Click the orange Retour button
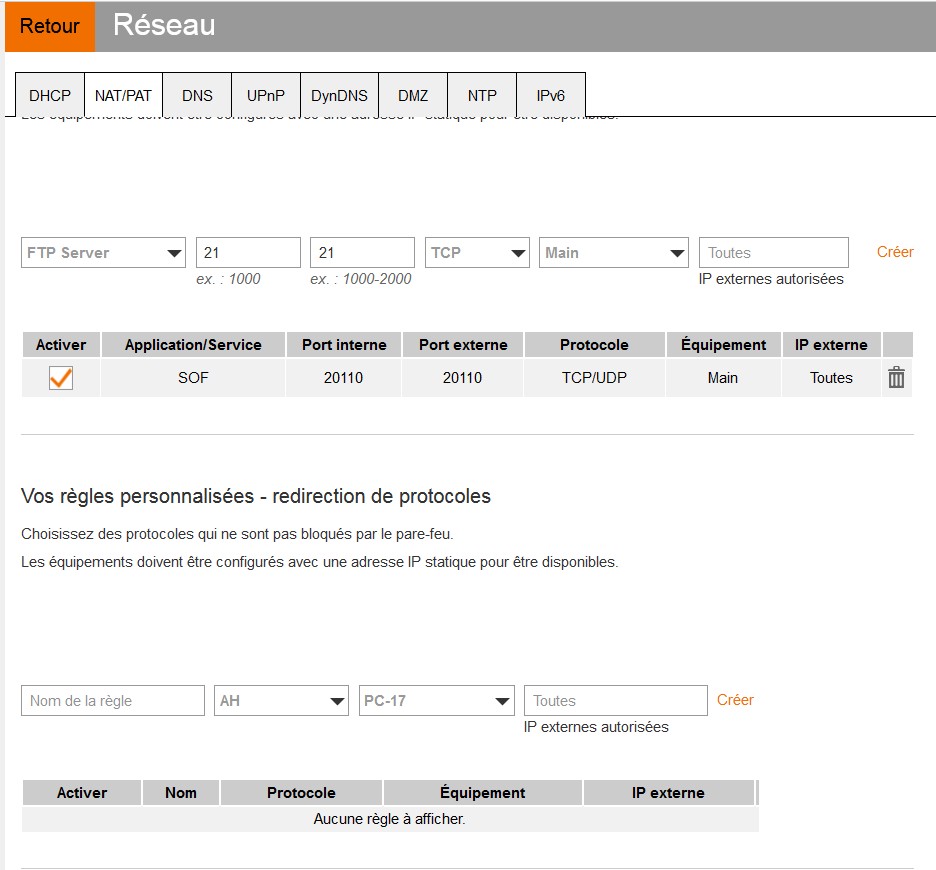 pos(49,27)
